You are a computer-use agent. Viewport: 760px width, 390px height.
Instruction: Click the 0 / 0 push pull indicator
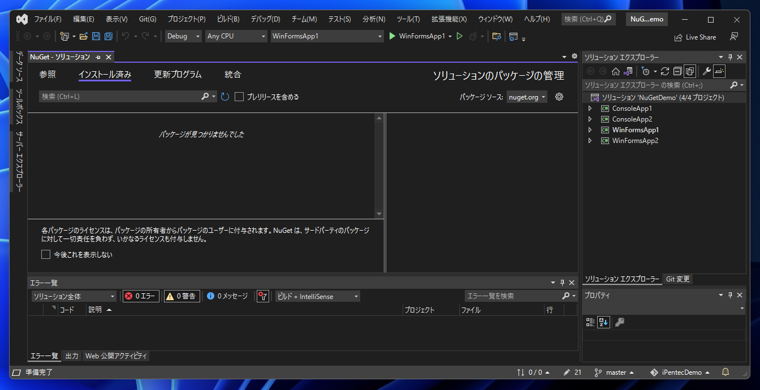534,373
